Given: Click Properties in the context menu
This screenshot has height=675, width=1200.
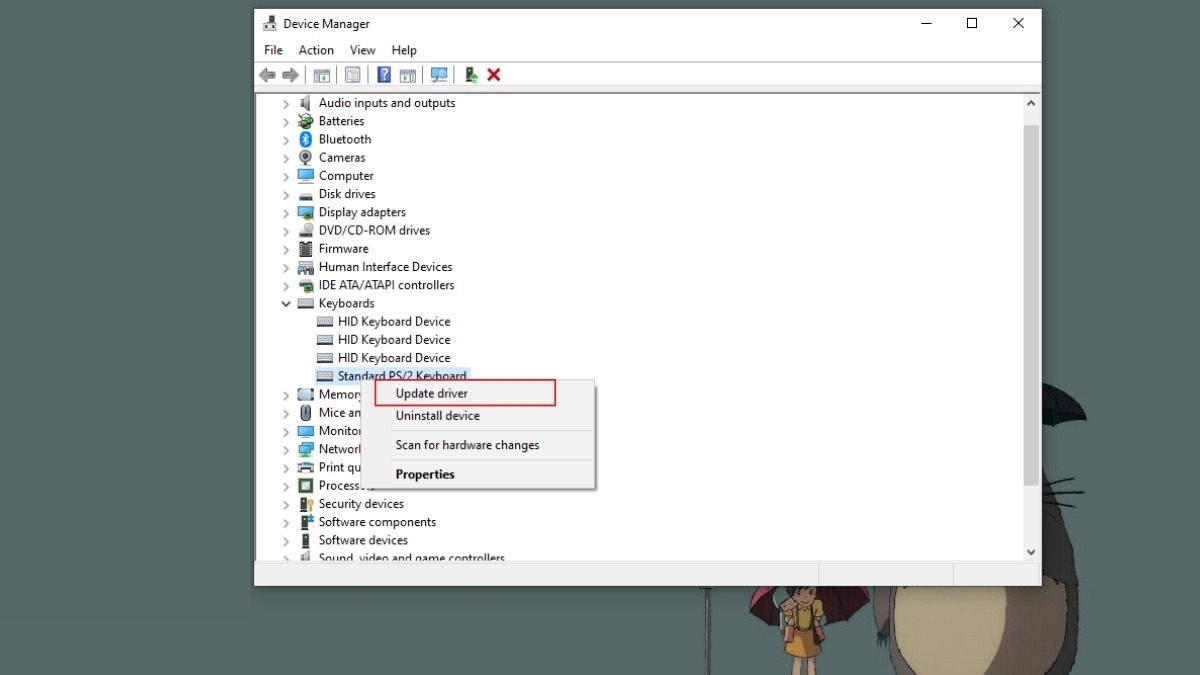Looking at the screenshot, I should click(x=425, y=475).
